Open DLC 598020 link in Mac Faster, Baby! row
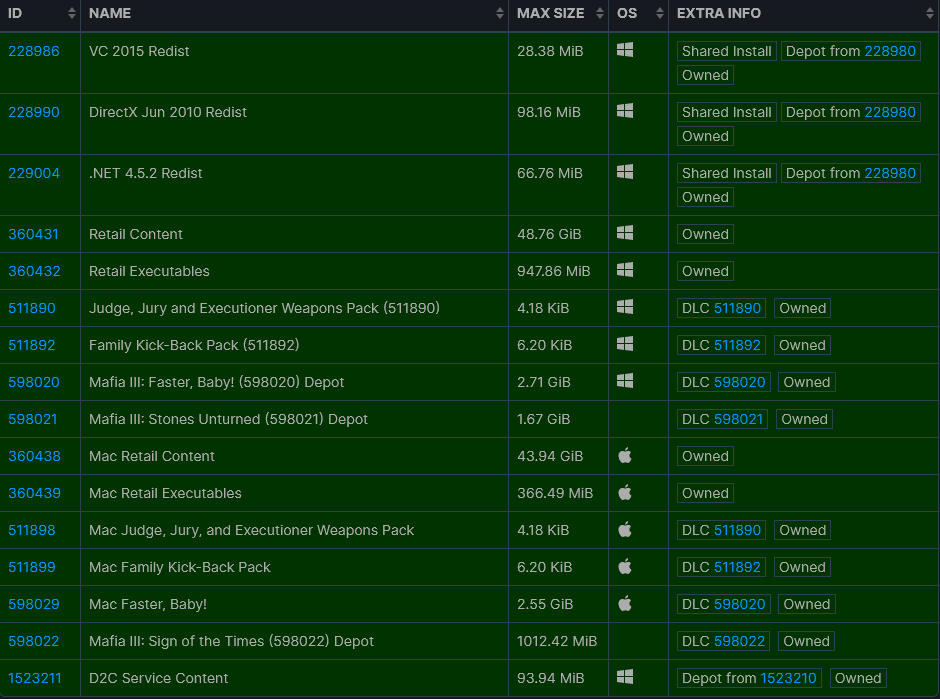 (x=740, y=604)
